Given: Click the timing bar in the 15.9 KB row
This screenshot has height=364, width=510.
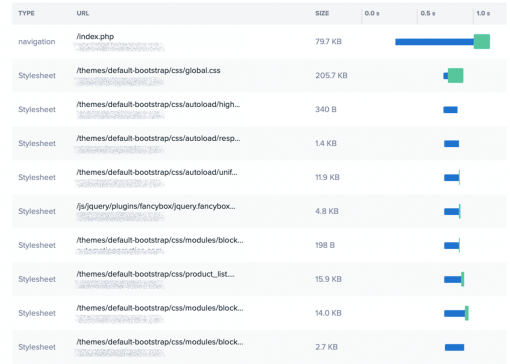Looking at the screenshot, I should pos(454,279).
